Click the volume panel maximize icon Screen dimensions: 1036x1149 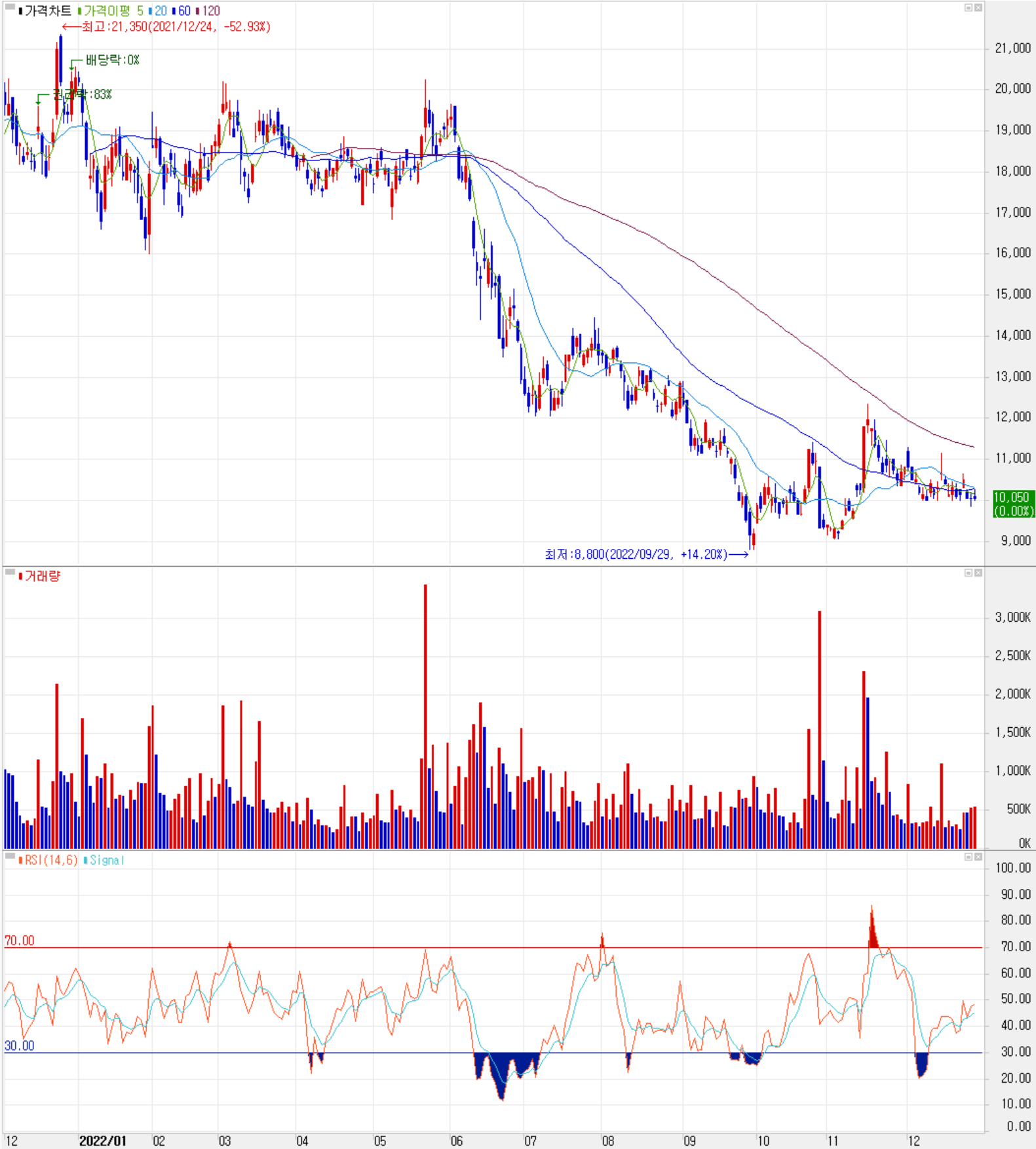tap(968, 573)
